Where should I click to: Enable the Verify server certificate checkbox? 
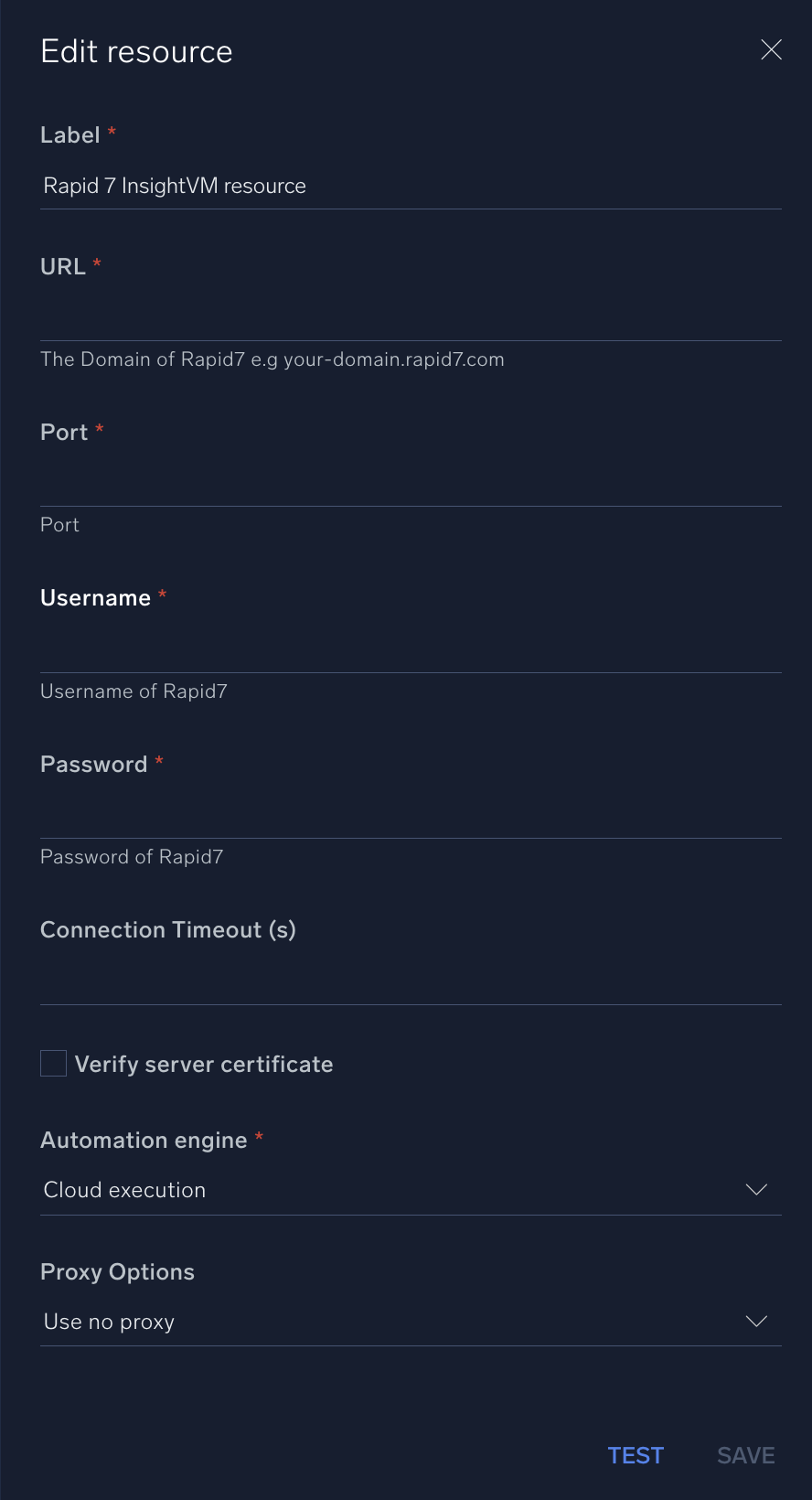click(52, 1063)
